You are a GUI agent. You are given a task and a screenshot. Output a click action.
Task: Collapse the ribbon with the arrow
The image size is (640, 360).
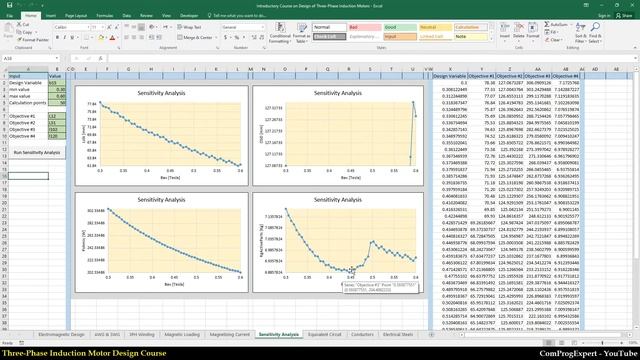(634, 48)
